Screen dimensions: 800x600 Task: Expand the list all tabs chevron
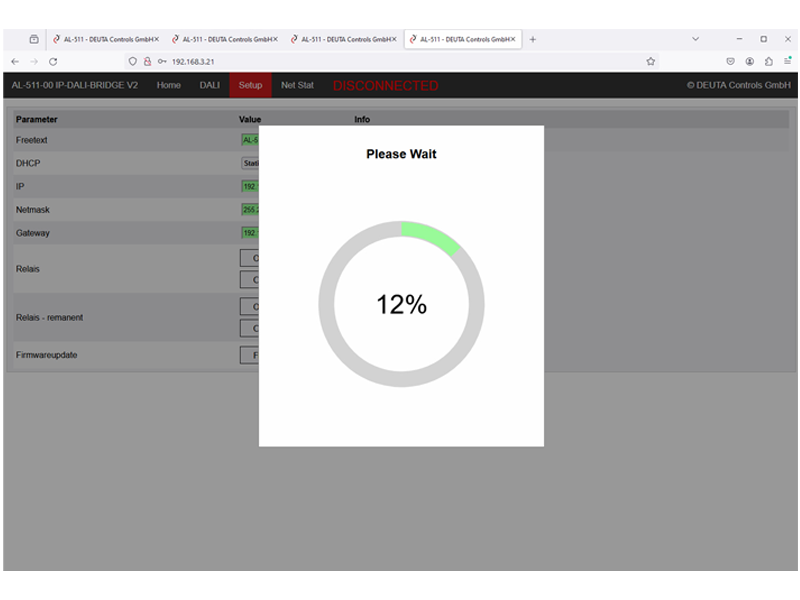[x=696, y=39]
